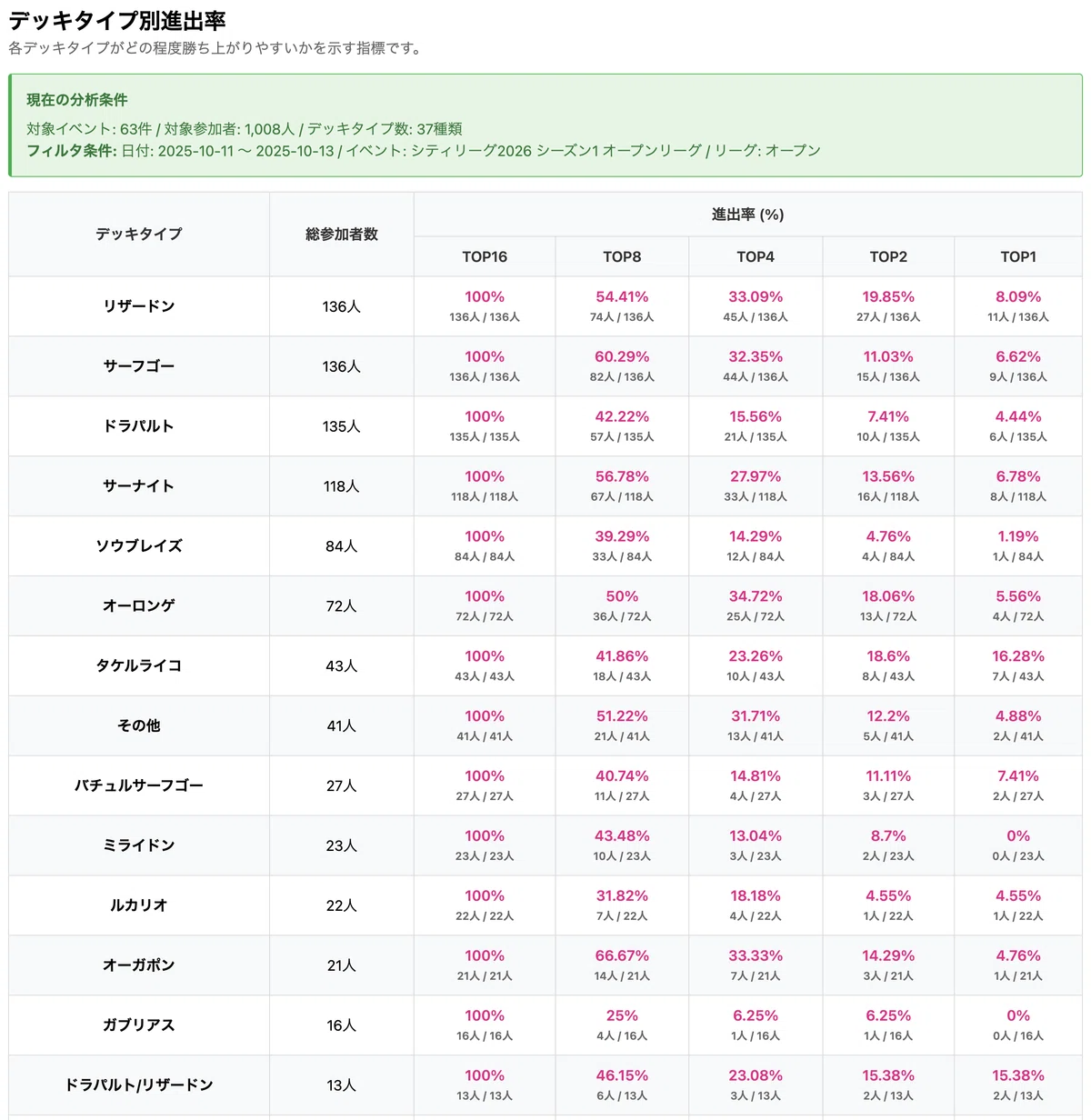Click the 進出率 (%) group header
This screenshot has height=1120, width=1091.
(748, 215)
